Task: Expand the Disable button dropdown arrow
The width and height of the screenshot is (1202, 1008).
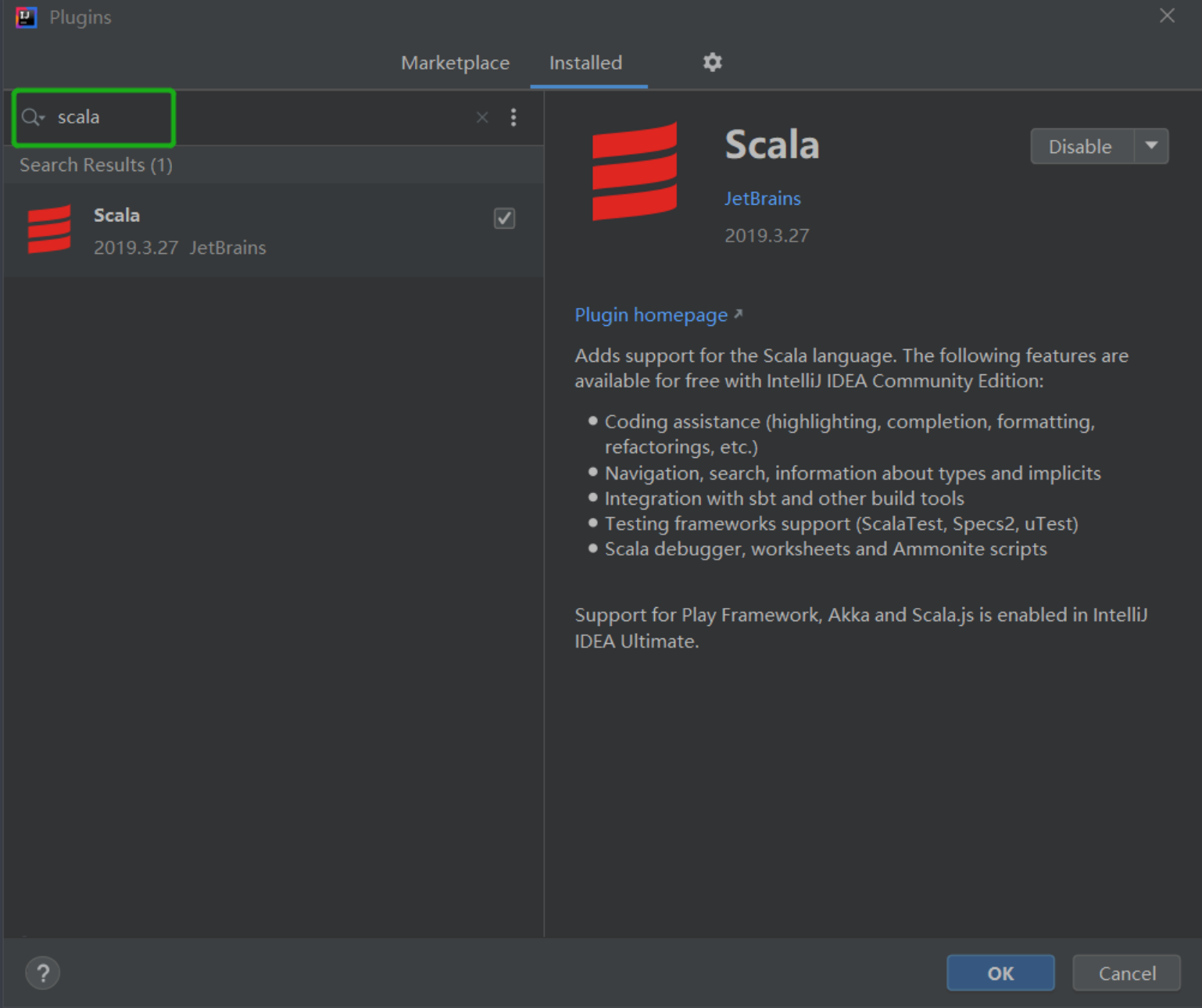Action: pos(1151,146)
